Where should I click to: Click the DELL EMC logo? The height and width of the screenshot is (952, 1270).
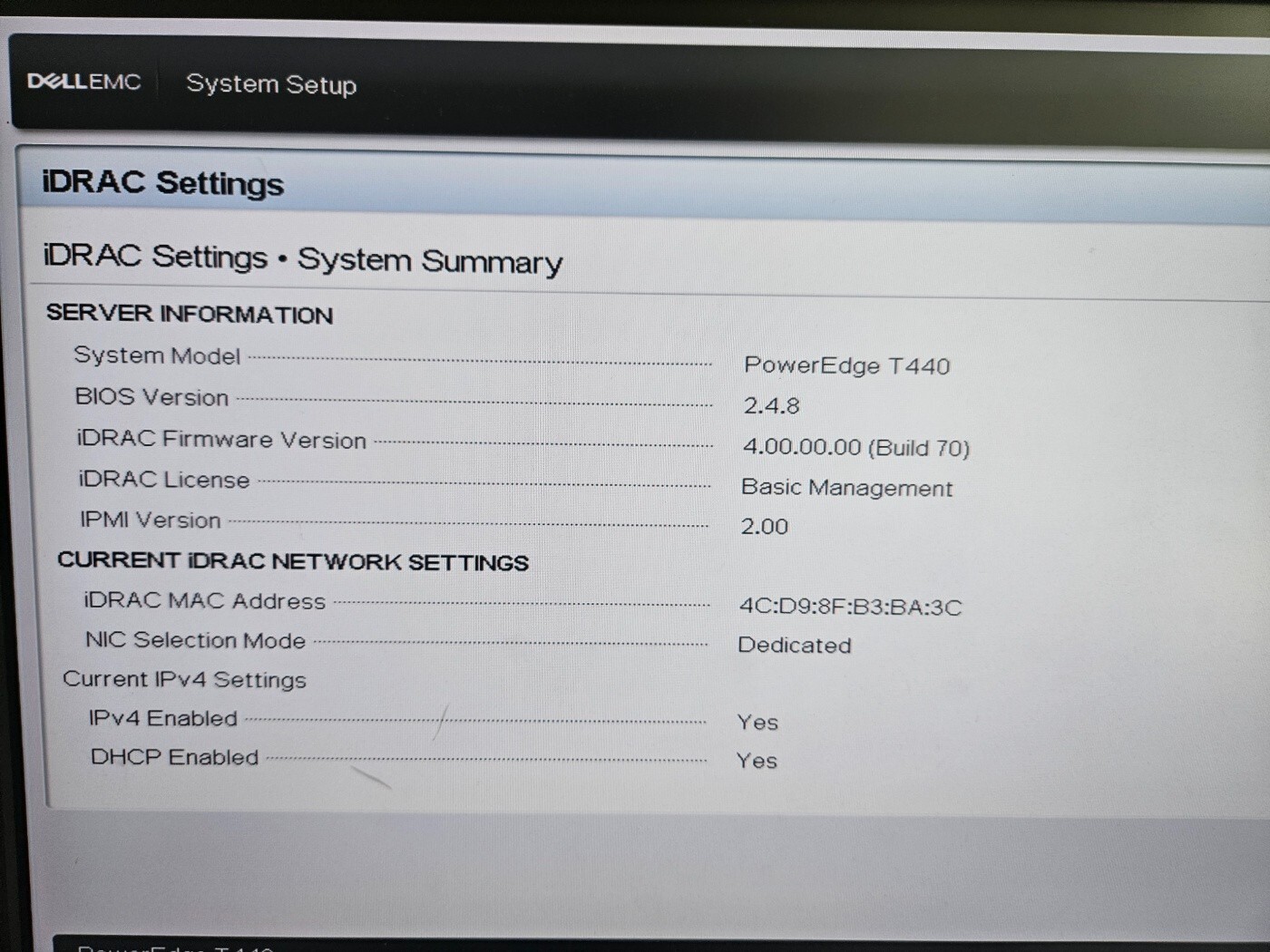pos(84,82)
